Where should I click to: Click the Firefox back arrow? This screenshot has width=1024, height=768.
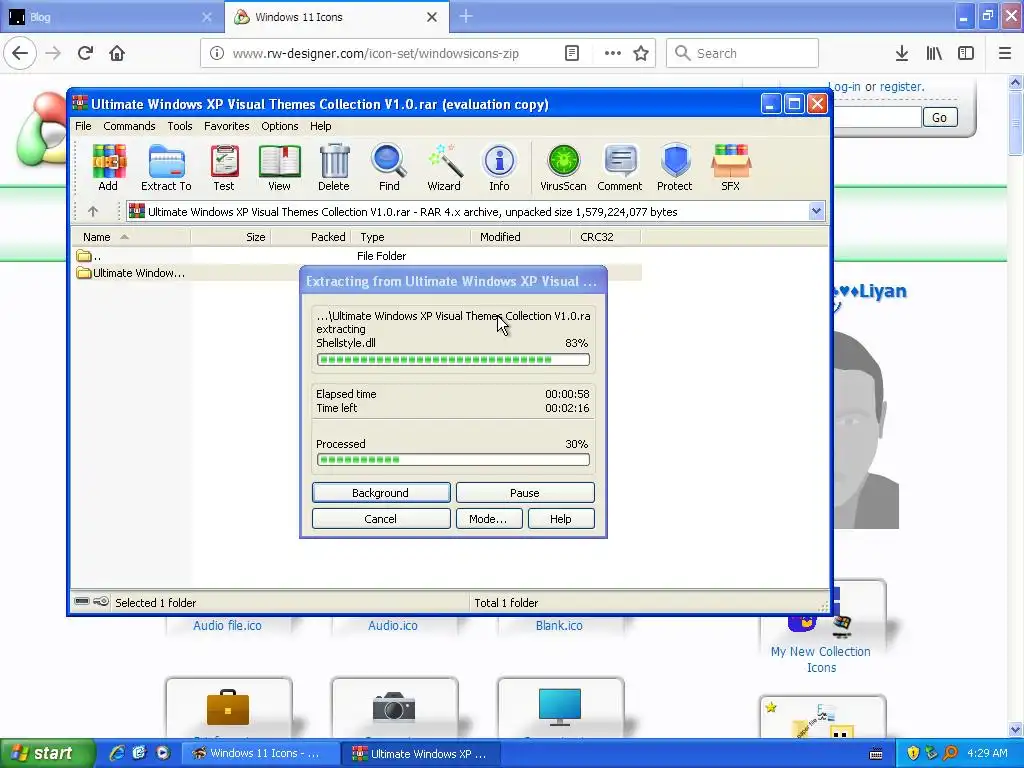20,53
